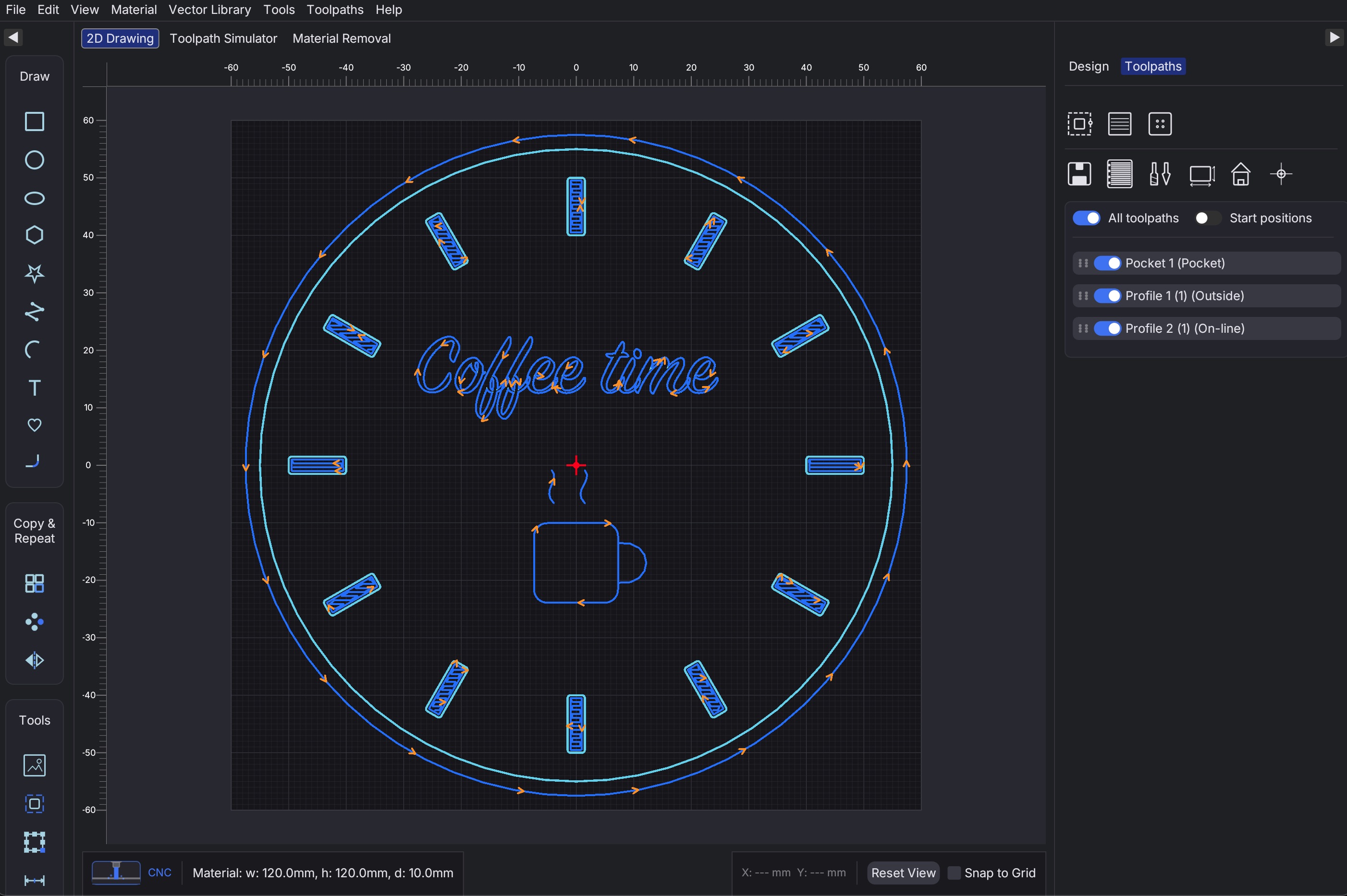The width and height of the screenshot is (1347, 896).
Task: Collapse the right panel with arrow
Action: tap(1334, 37)
